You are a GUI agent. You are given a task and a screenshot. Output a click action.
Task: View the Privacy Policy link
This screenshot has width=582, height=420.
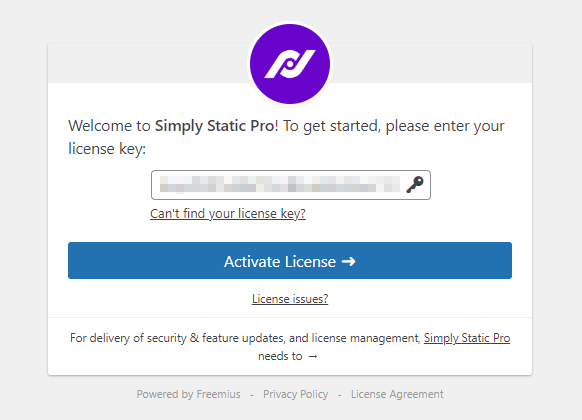[295, 394]
